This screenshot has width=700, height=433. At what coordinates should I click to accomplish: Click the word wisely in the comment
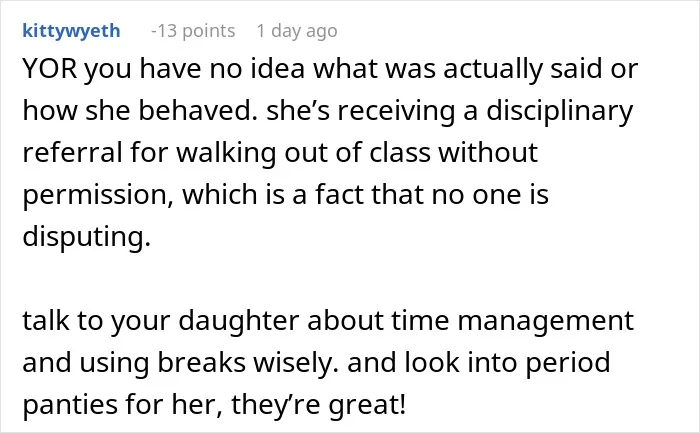(x=297, y=363)
